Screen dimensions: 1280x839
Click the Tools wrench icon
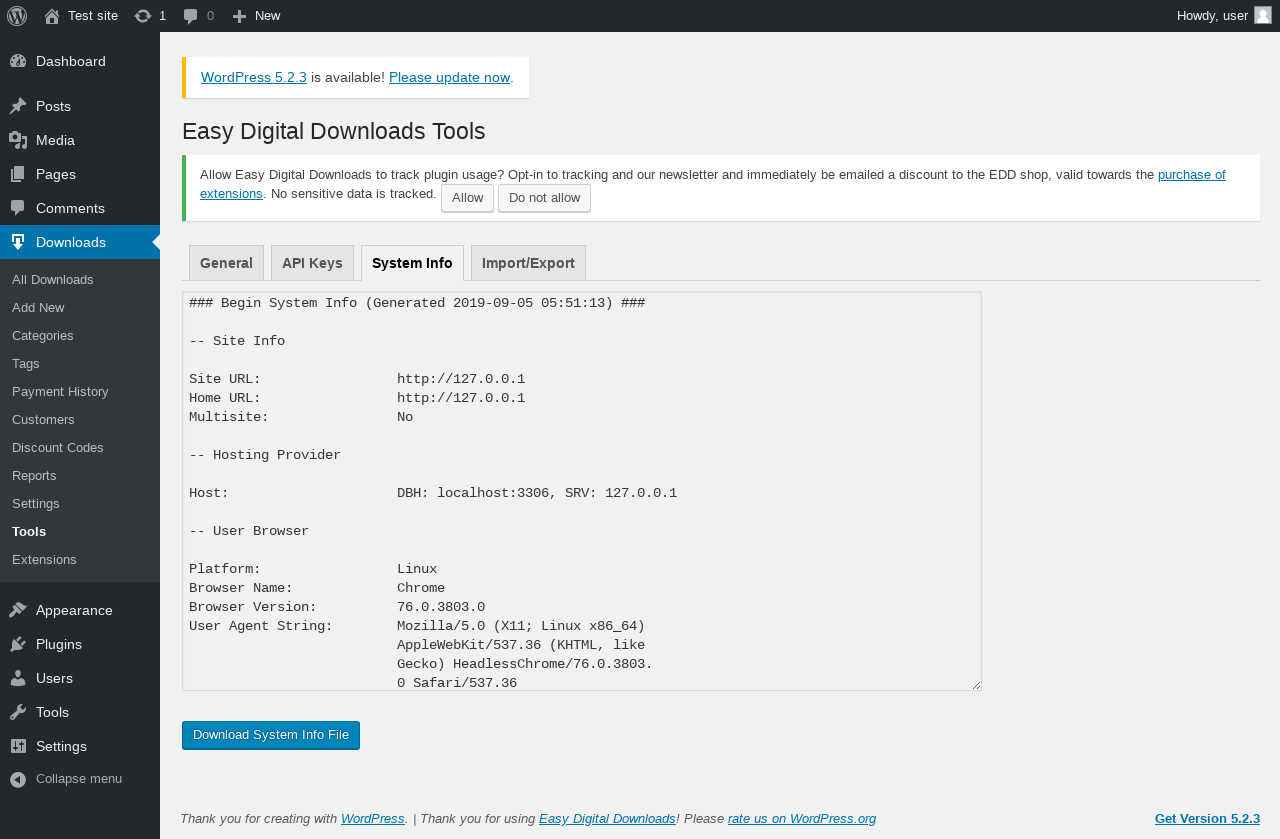18,712
